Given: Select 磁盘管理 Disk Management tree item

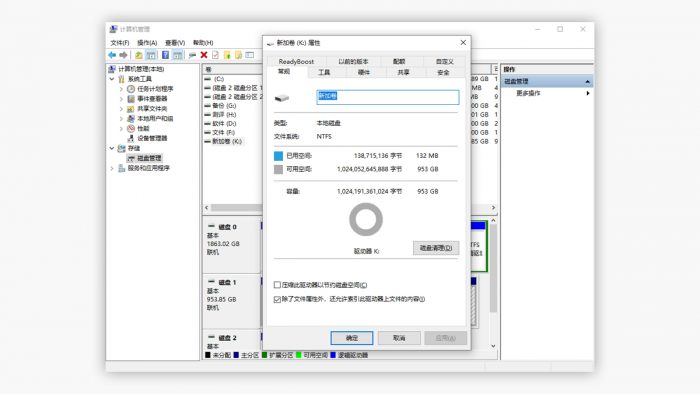Looking at the screenshot, I should coord(149,158).
